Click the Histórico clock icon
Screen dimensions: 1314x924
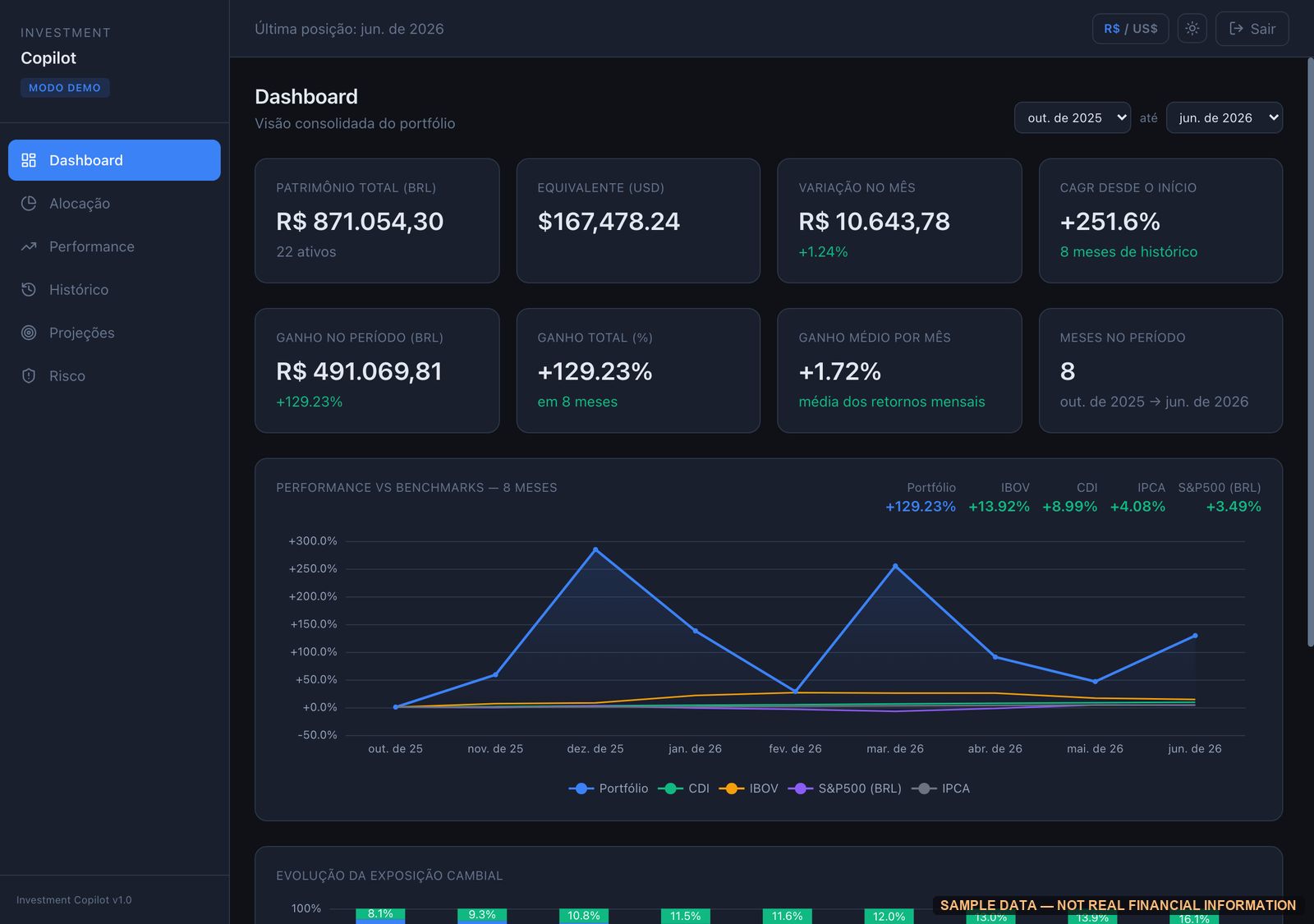29,289
